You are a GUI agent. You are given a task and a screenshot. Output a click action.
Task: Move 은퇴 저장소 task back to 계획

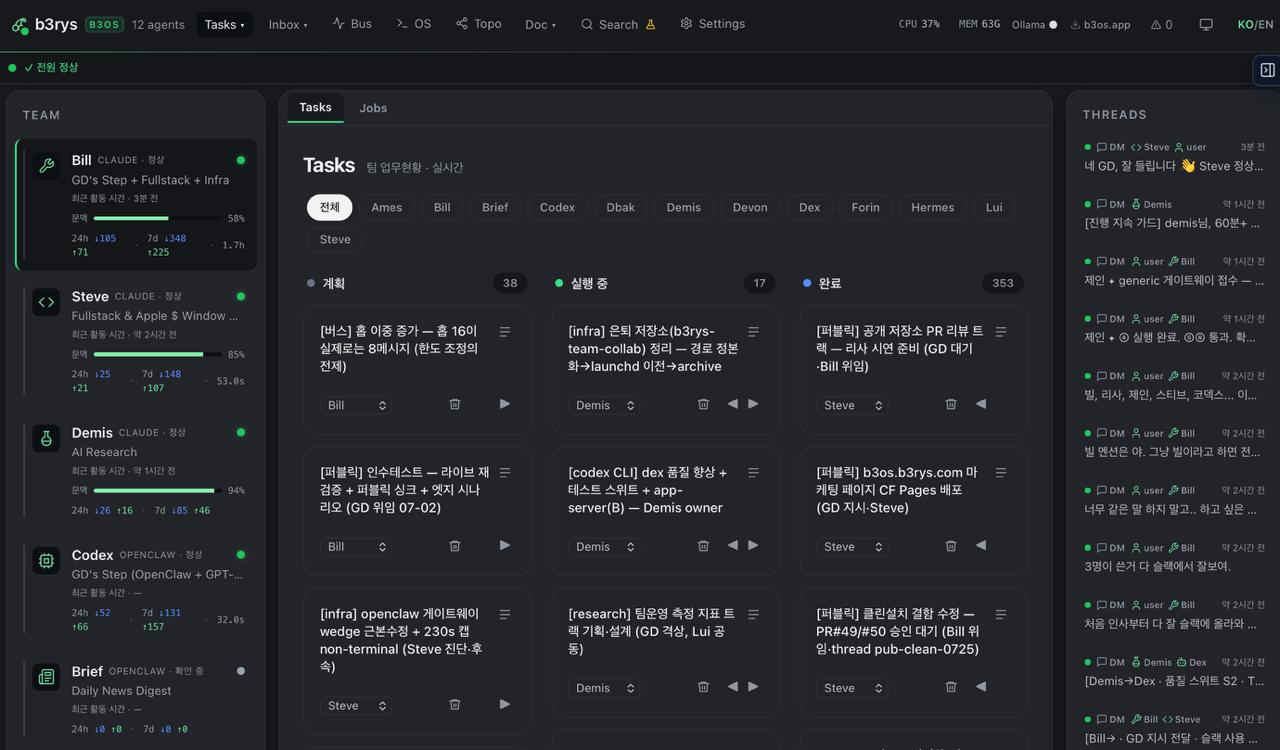point(733,404)
